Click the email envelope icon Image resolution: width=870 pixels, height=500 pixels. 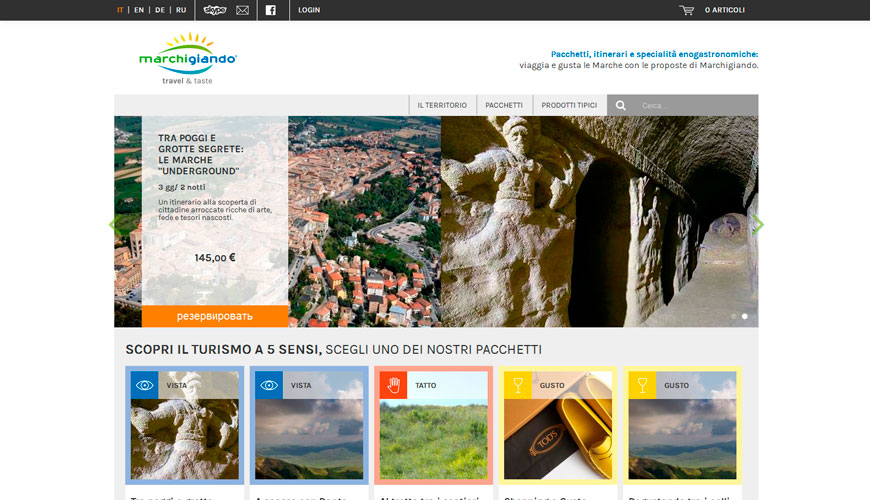[x=242, y=10]
